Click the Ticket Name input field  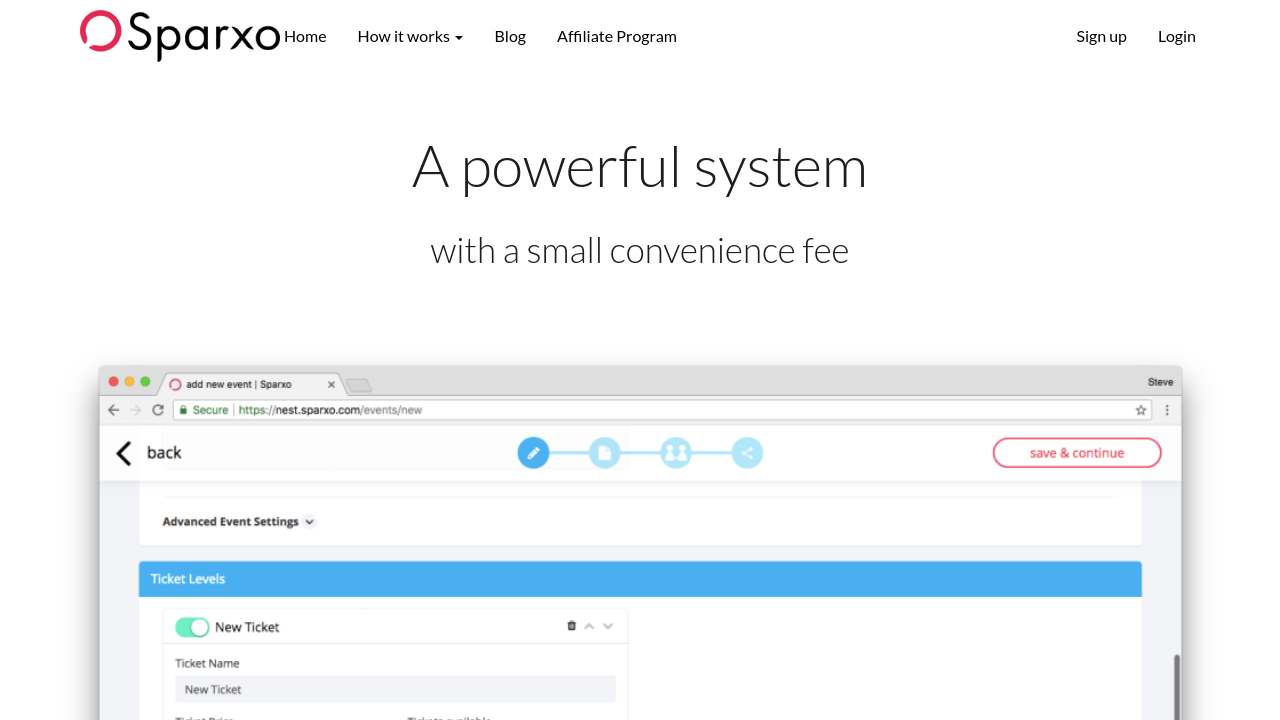[395, 689]
